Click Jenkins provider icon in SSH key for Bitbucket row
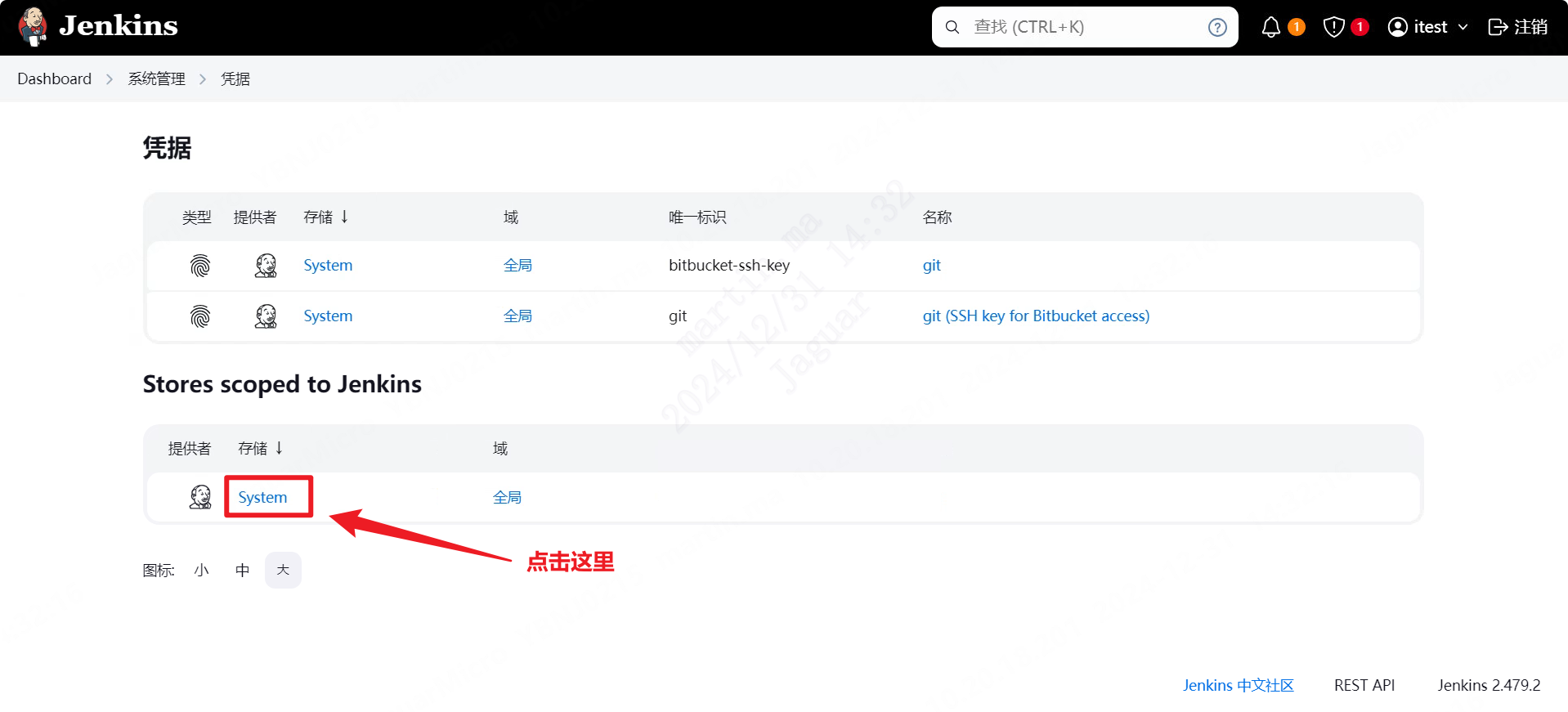Screen dimensions: 1568x712 click(266, 316)
